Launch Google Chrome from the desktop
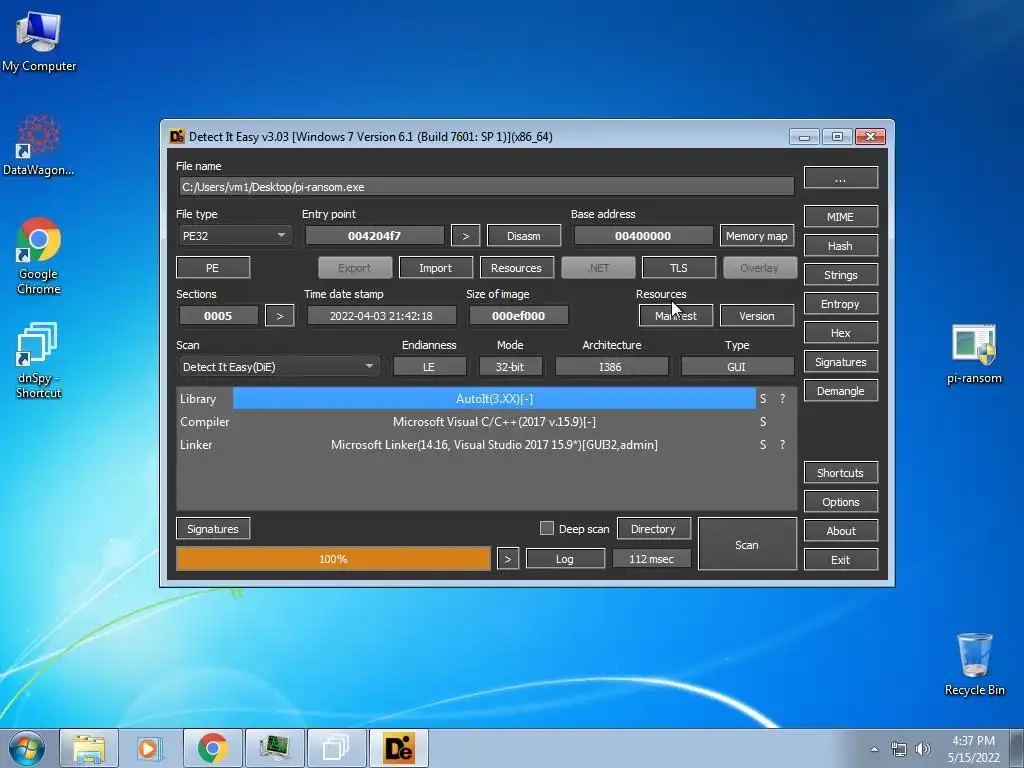Image resolution: width=1024 pixels, height=768 pixels. point(39,256)
